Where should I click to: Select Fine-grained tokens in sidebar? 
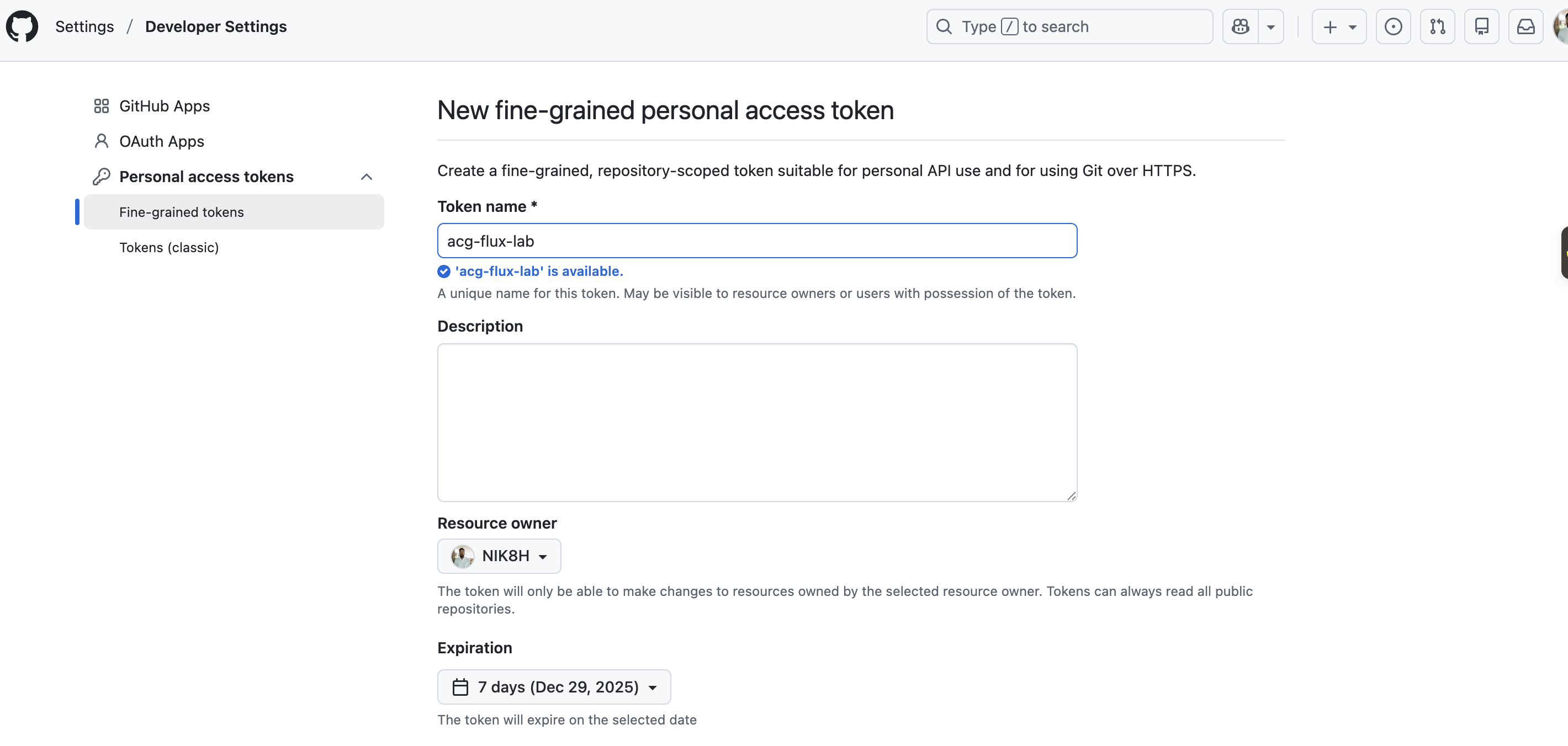tap(182, 212)
